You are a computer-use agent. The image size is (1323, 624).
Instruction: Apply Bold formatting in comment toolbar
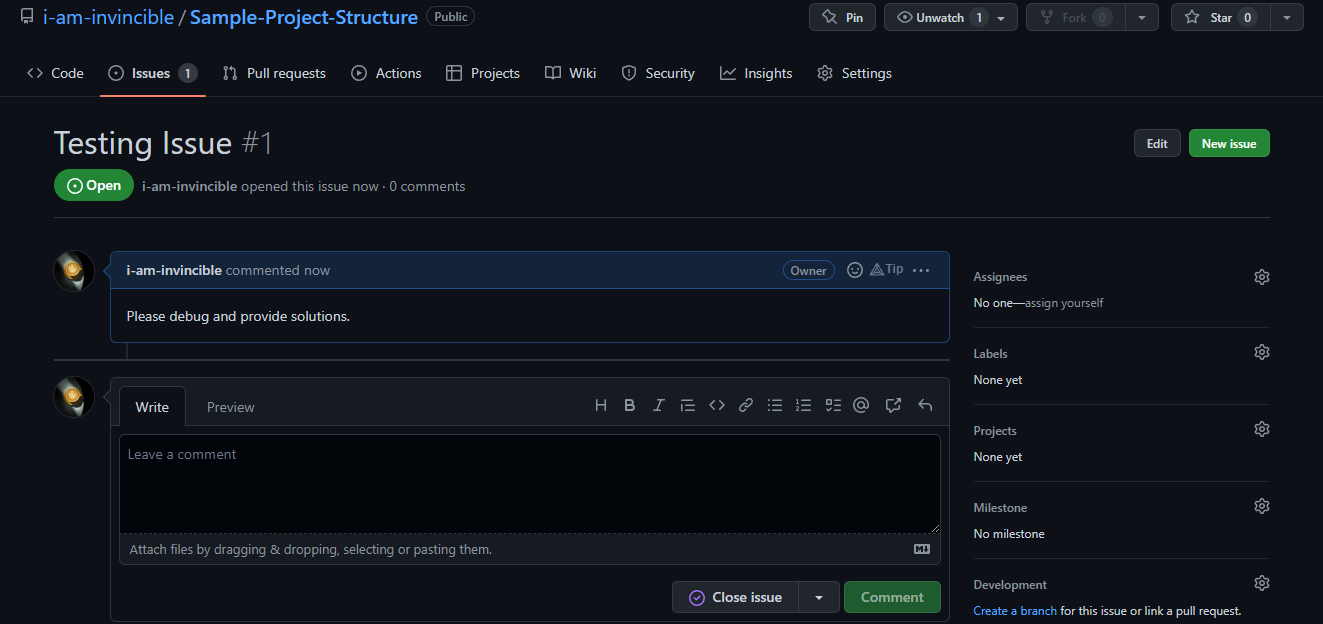(630, 405)
